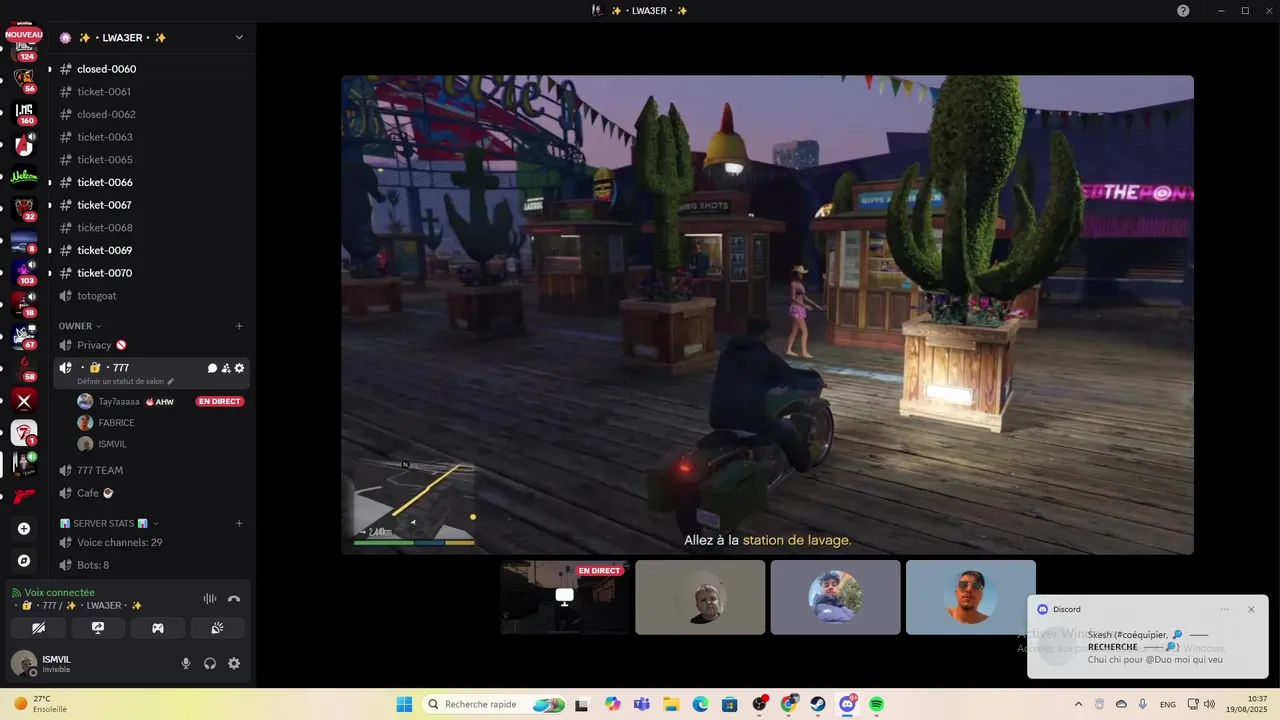Open server with red pistol icon
This screenshot has width=1280, height=720.
(24, 496)
